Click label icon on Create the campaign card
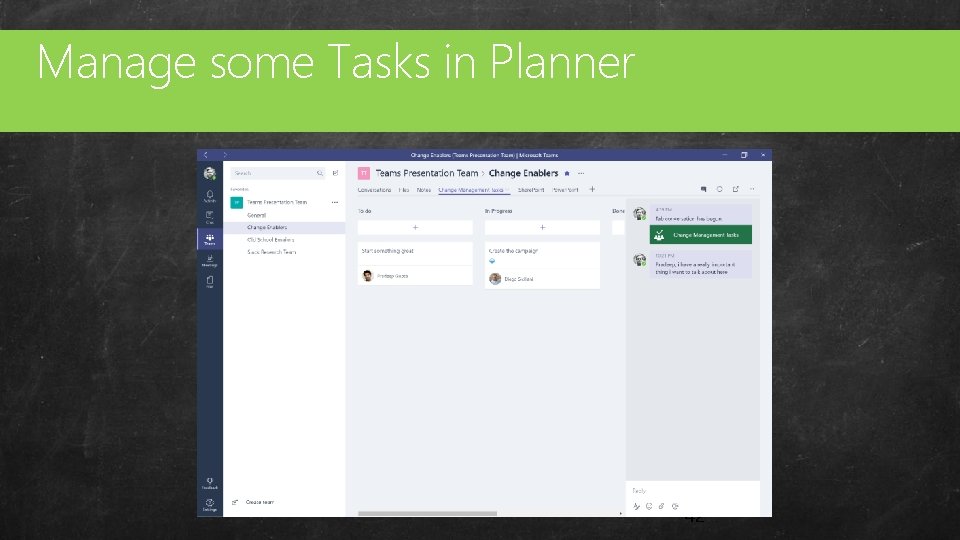This screenshot has height=540, width=960. point(492,261)
